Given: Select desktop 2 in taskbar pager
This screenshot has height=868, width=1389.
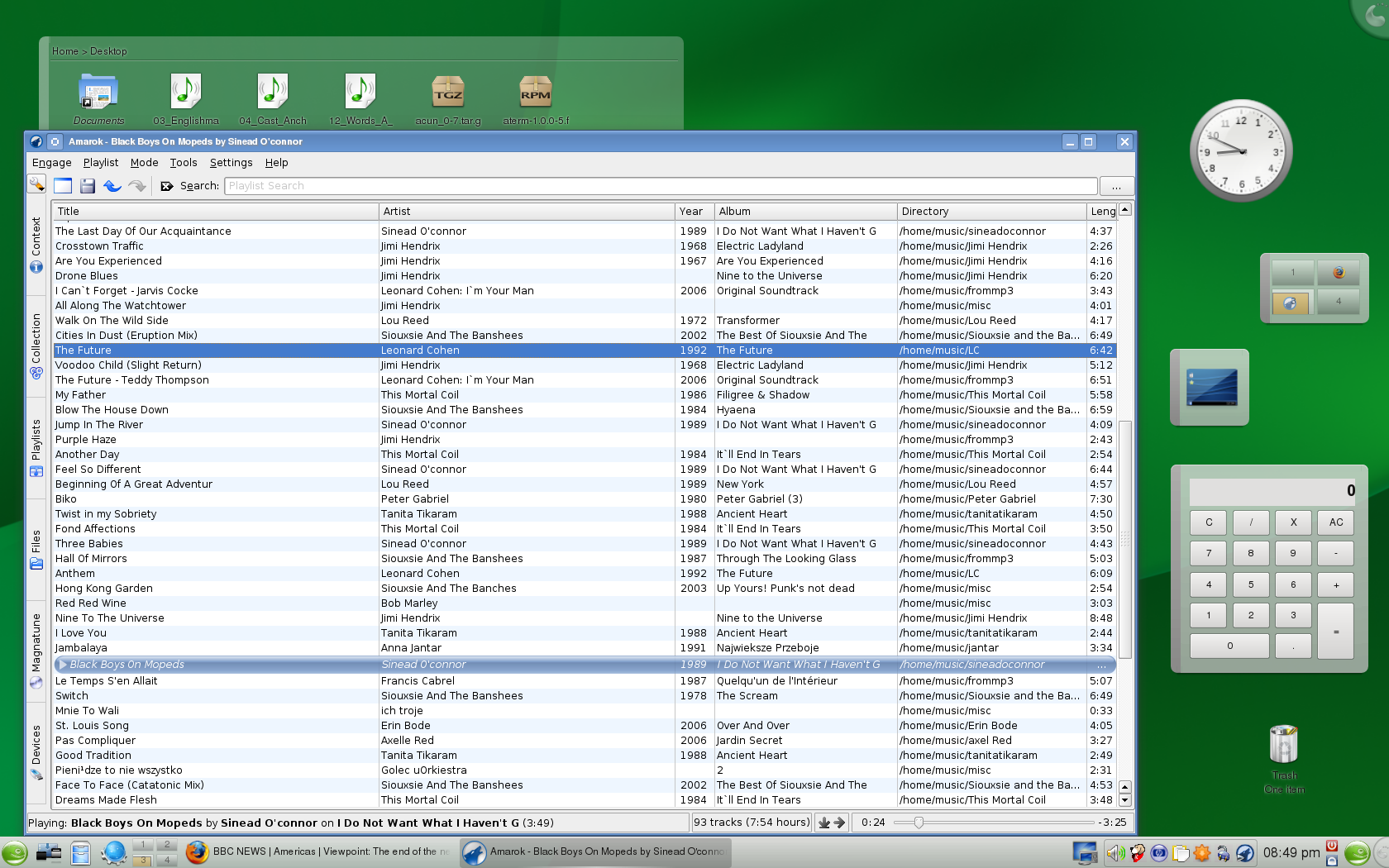Looking at the screenshot, I should click(x=167, y=845).
